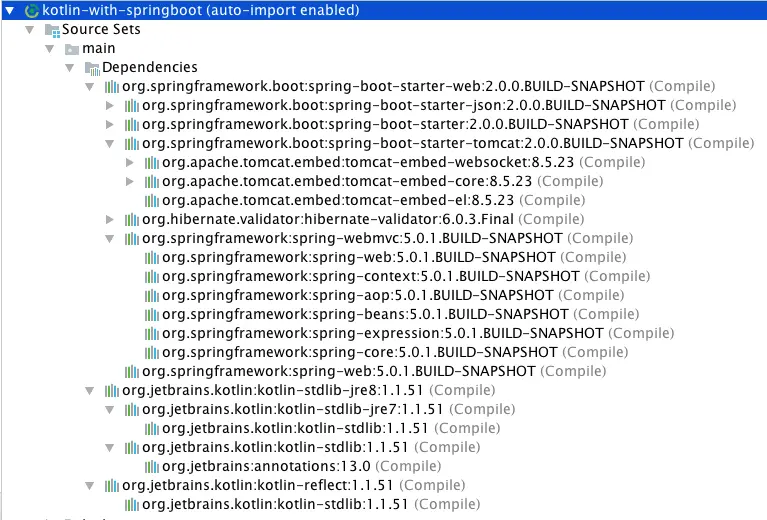Image resolution: width=767 pixels, height=520 pixels.
Task: Collapse the Source Sets node
Action: pyautogui.click(x=29, y=30)
